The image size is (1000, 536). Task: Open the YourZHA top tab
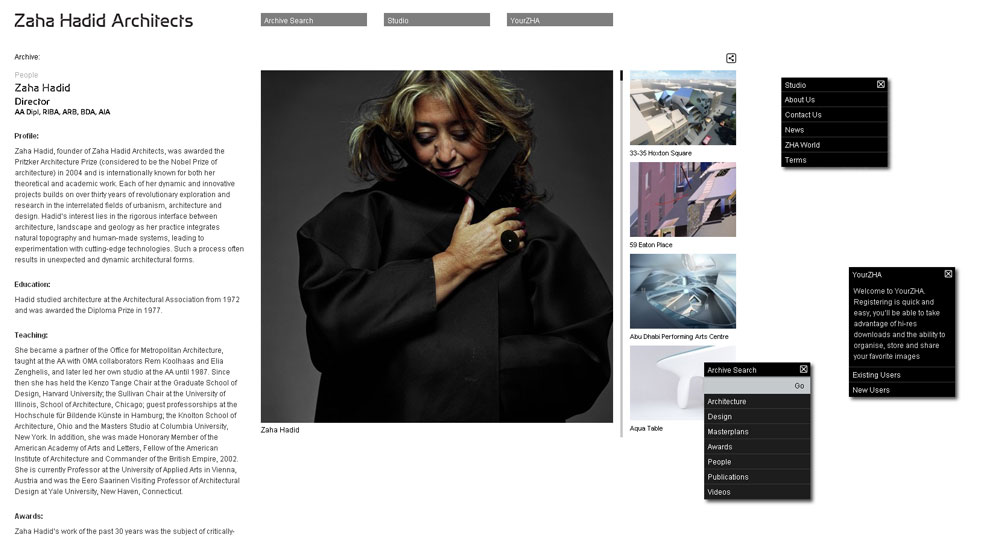click(x=560, y=20)
